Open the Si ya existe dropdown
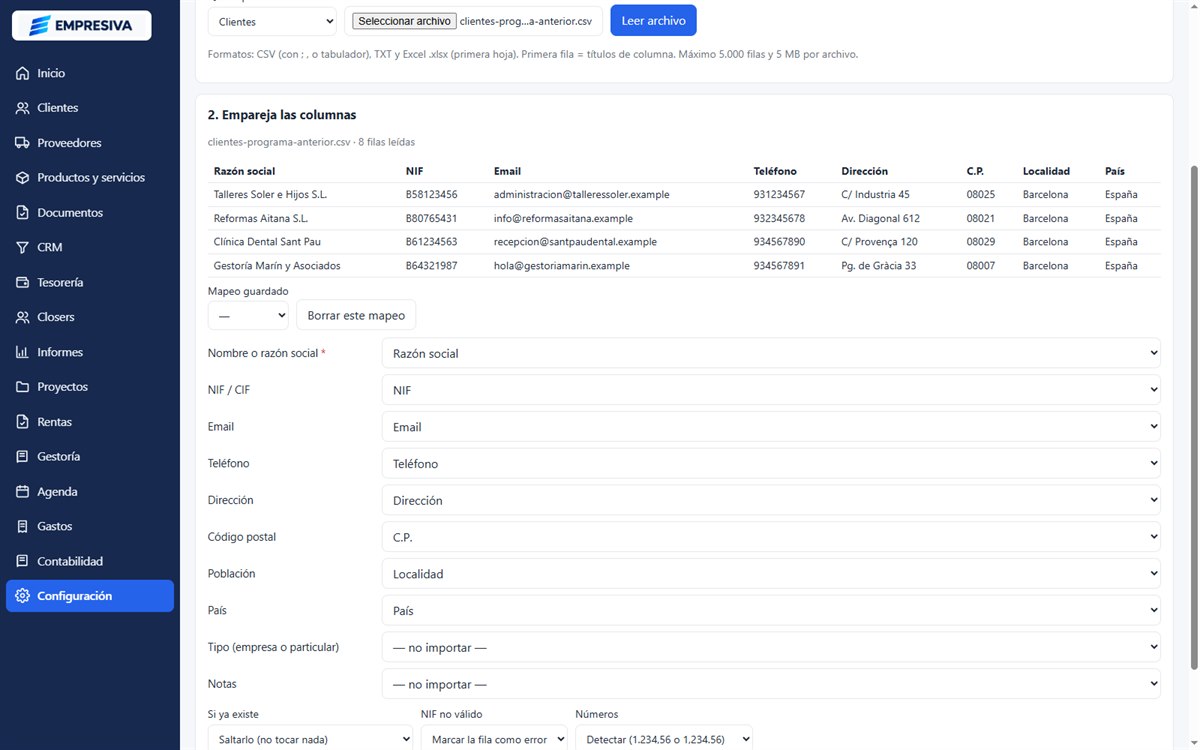The image size is (1200, 750). (310, 738)
